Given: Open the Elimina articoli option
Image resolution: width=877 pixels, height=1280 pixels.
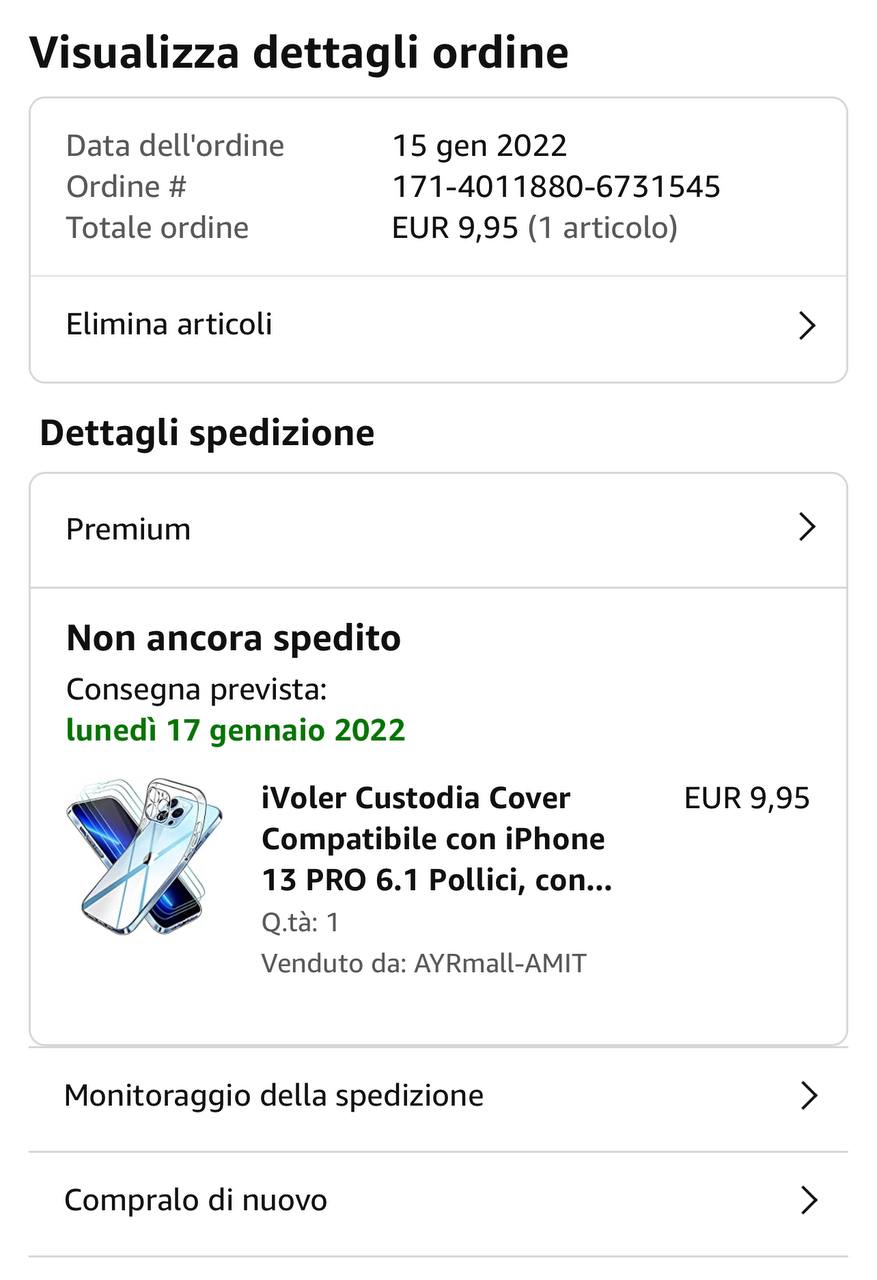Looking at the screenshot, I should [169, 325].
